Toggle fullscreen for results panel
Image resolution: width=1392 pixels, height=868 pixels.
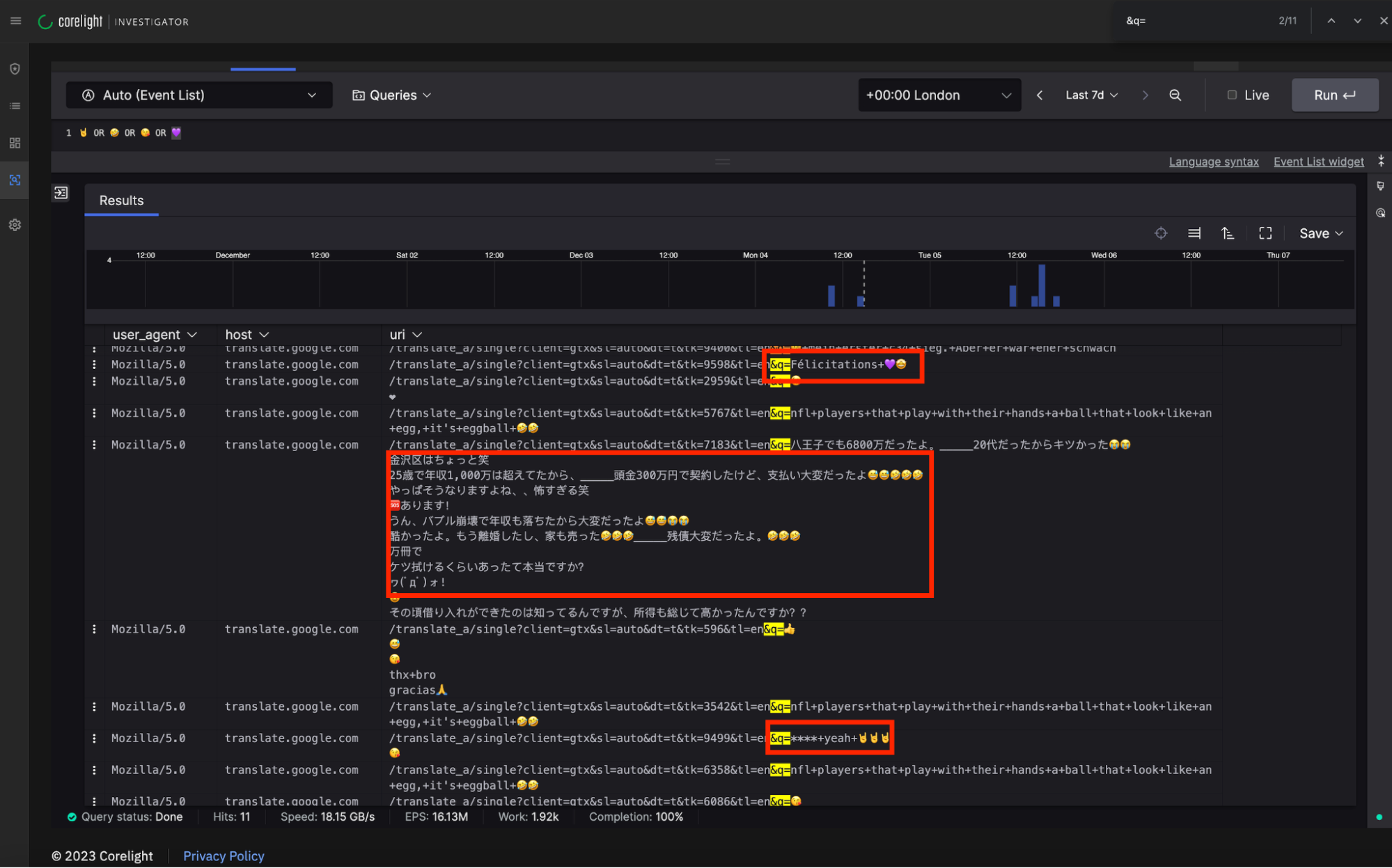click(x=1265, y=233)
